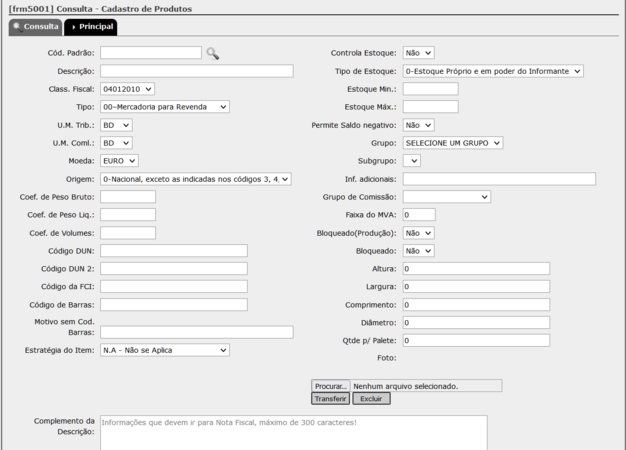Click the magnifier search icon beside Cód. Padrão
Image resolution: width=626 pixels, height=450 pixels.
[212, 53]
